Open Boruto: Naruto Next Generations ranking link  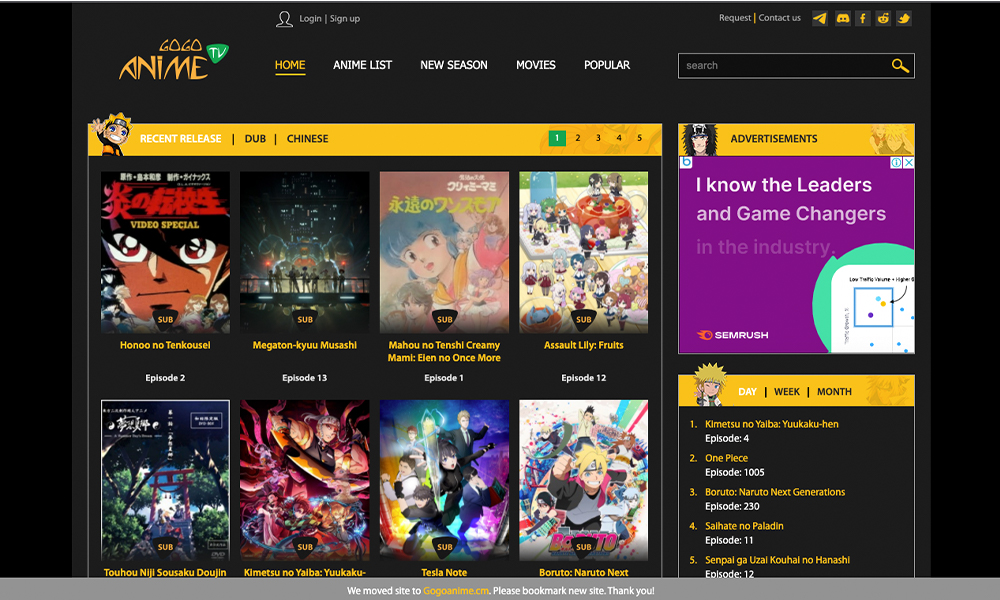tap(775, 492)
